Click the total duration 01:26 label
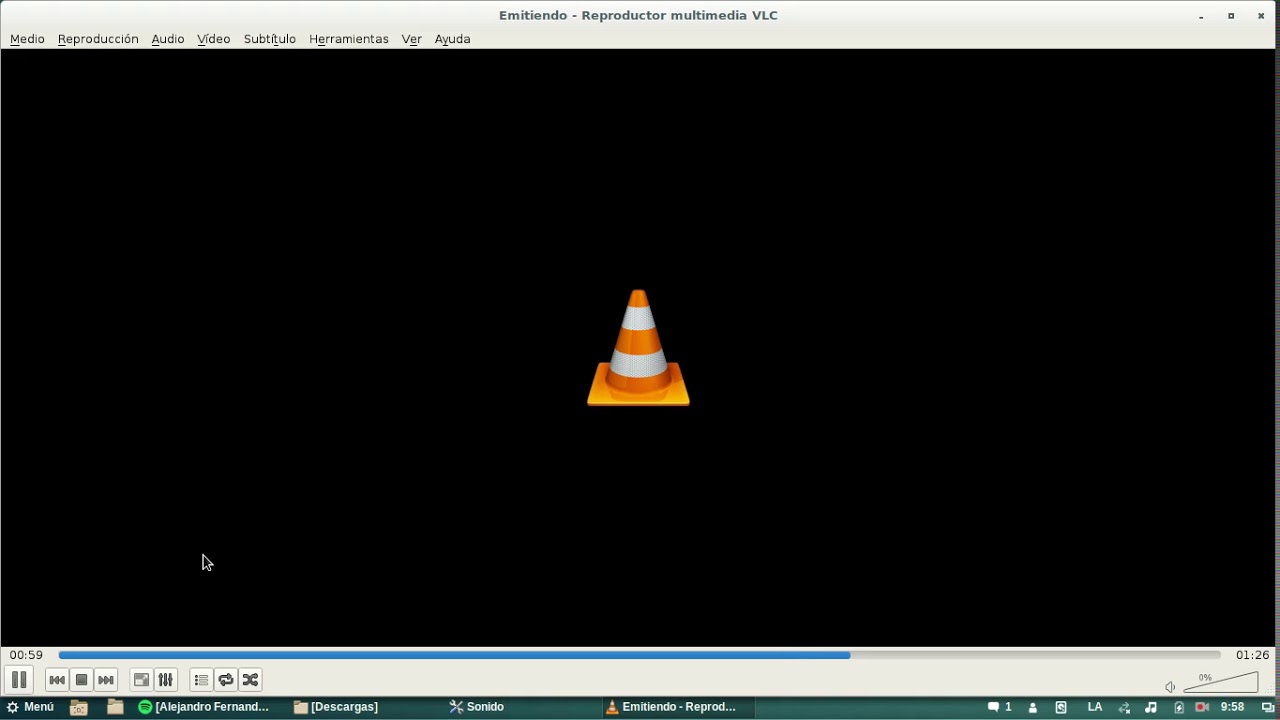The height and width of the screenshot is (720, 1280). [x=1252, y=655]
